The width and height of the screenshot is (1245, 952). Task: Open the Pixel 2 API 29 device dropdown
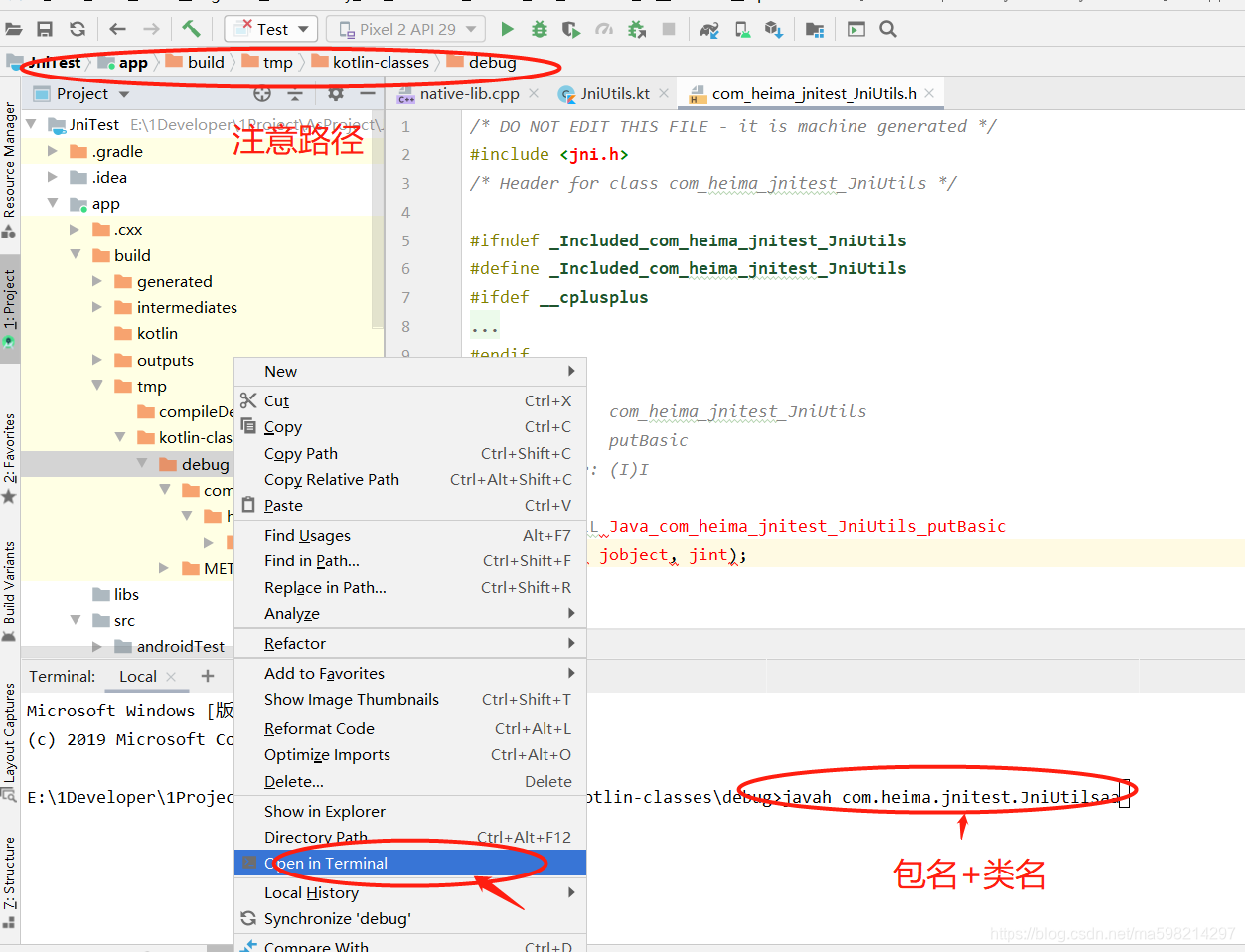(404, 28)
